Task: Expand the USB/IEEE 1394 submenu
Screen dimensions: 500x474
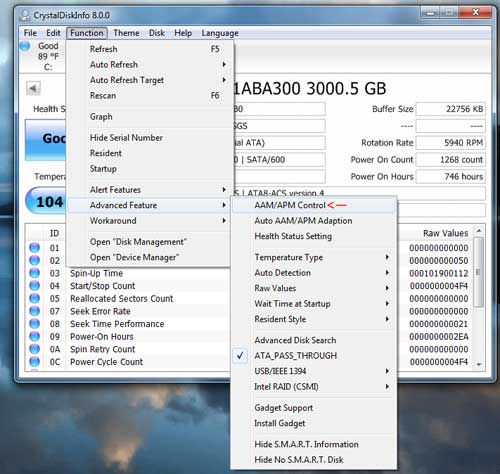Action: [x=314, y=371]
